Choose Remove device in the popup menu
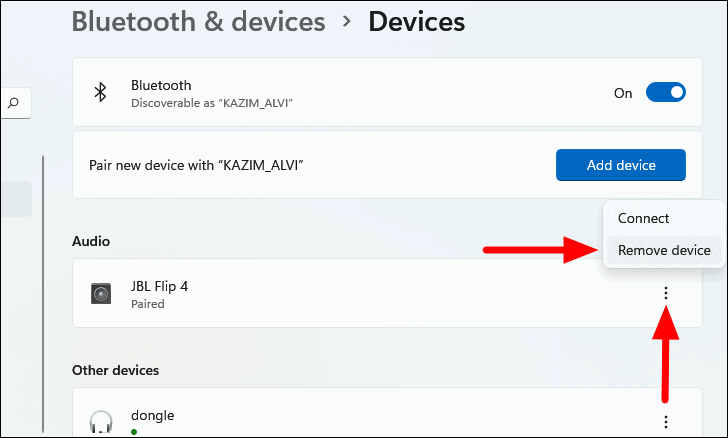 tap(664, 250)
